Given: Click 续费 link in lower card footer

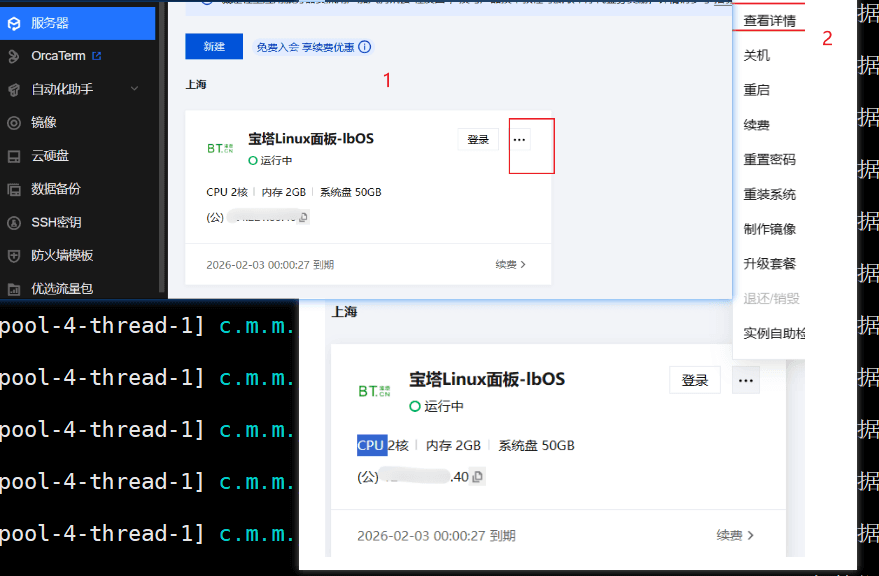Looking at the screenshot, I should [x=735, y=536].
